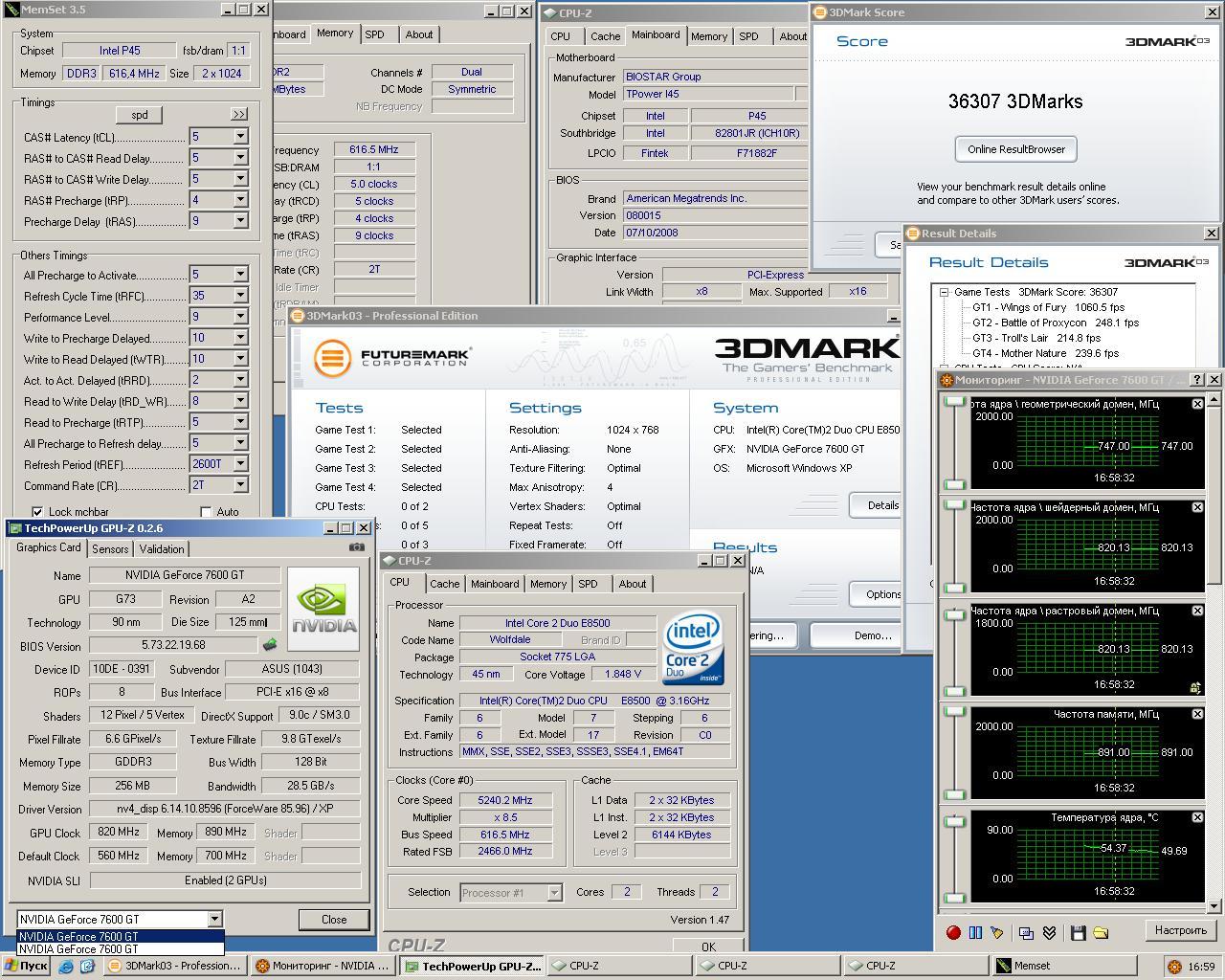Close the geometric domain frequency graph
This screenshot has width=1225, height=980.
(x=1197, y=404)
